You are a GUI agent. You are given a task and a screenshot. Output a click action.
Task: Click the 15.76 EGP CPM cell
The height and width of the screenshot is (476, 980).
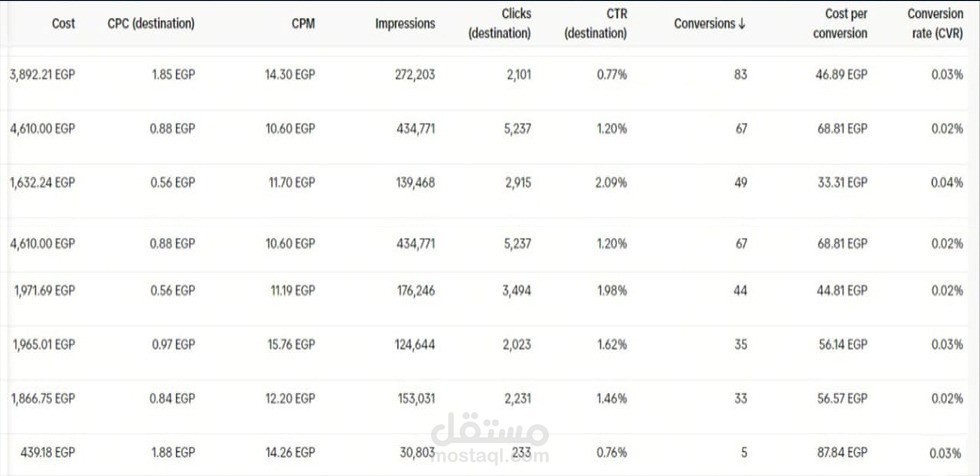click(291, 344)
